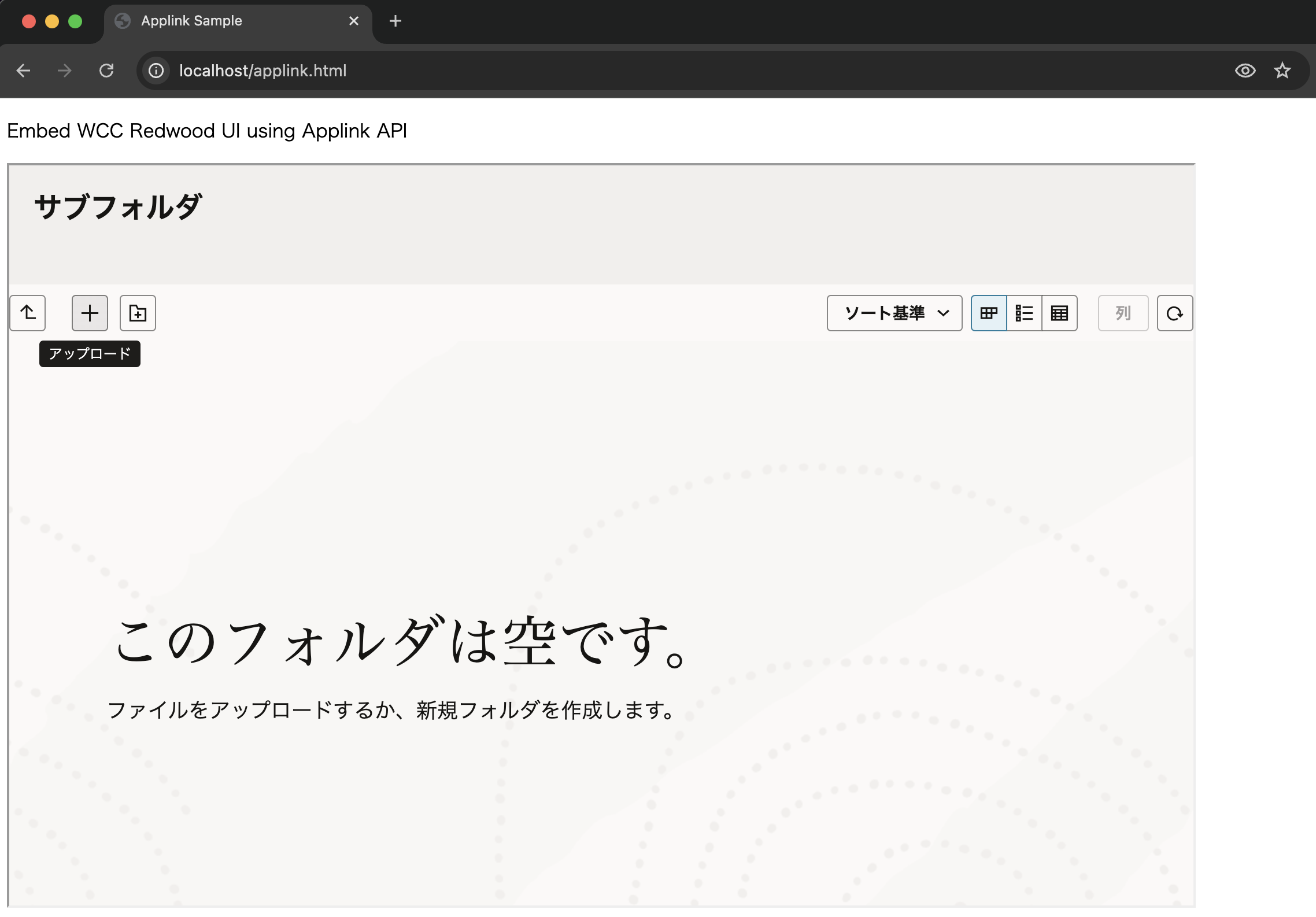This screenshot has width=1316, height=917.
Task: Refresh the folder contents
Action: point(1174,313)
